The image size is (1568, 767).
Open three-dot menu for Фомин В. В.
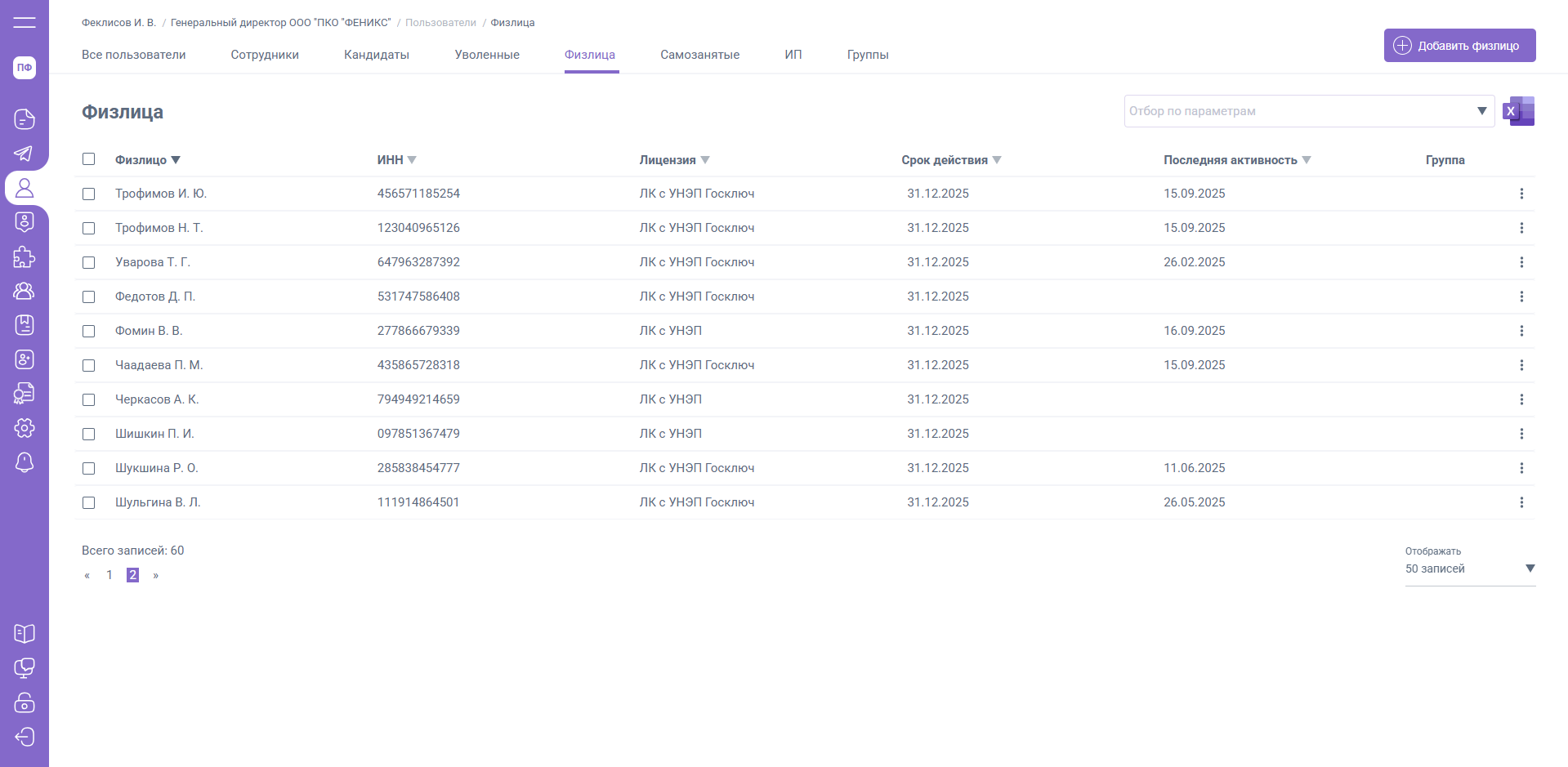point(1521,331)
